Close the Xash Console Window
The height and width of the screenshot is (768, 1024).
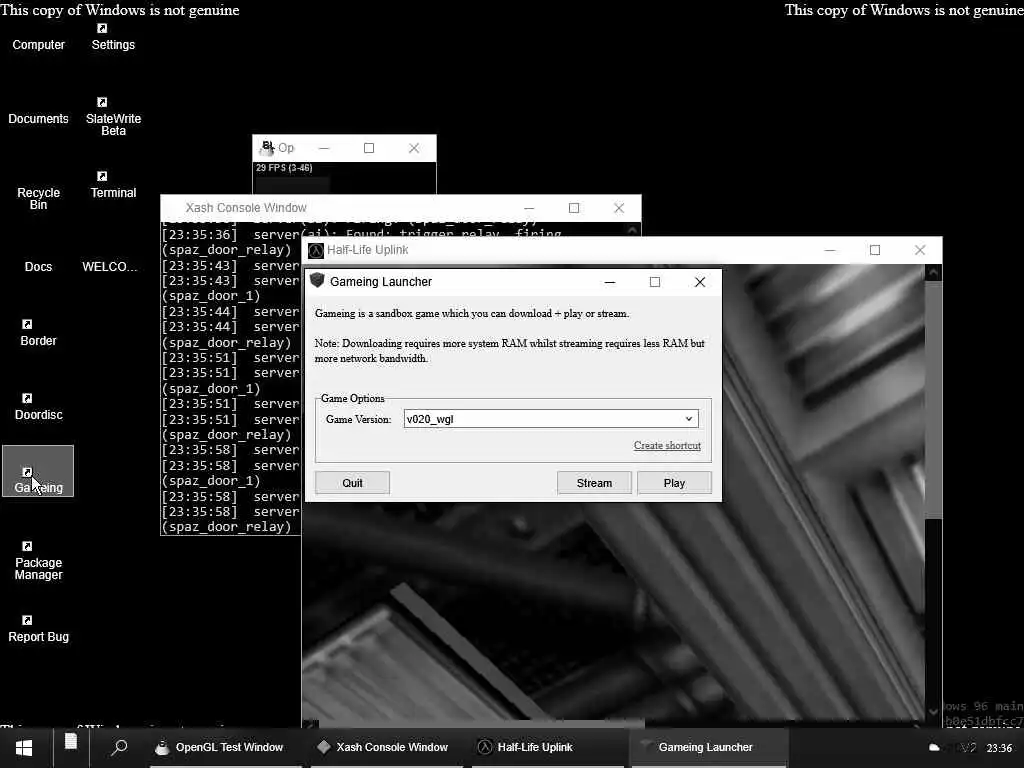tap(619, 208)
